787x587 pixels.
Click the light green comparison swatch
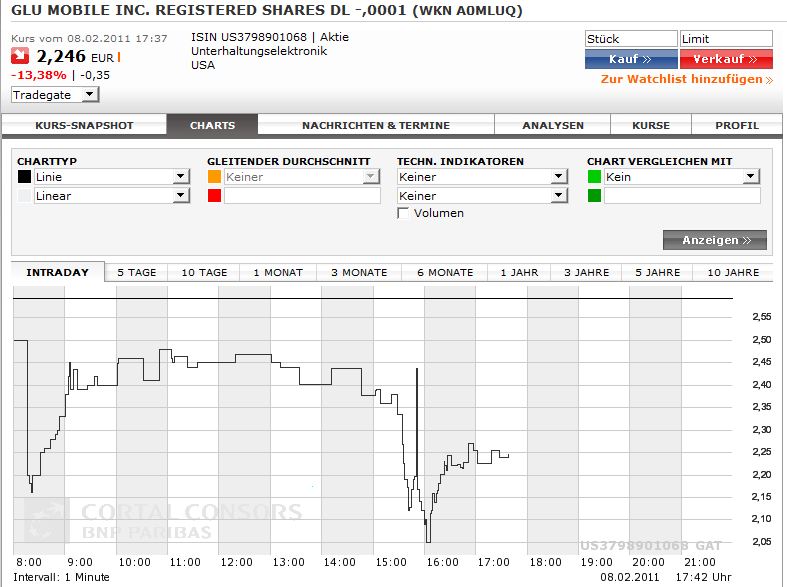tap(594, 177)
